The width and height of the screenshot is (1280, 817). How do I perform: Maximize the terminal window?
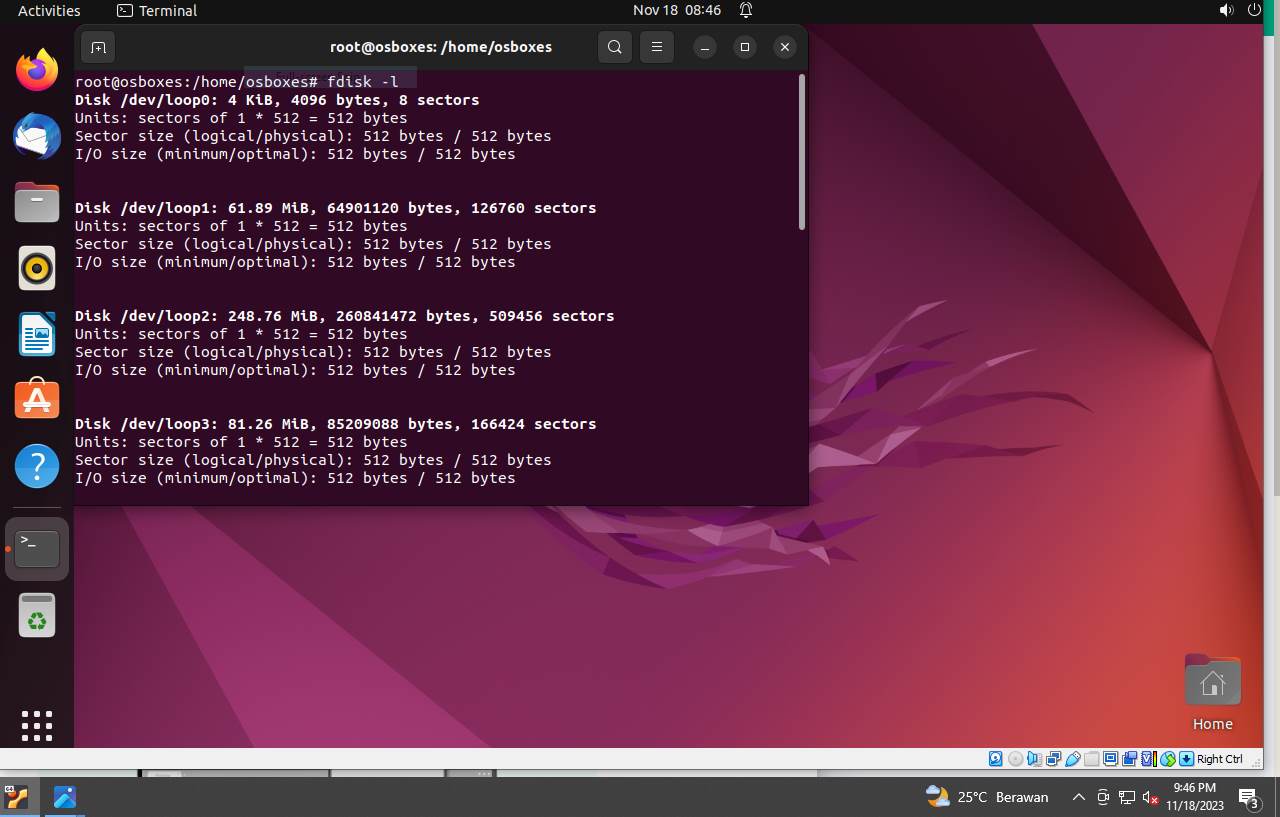click(744, 47)
